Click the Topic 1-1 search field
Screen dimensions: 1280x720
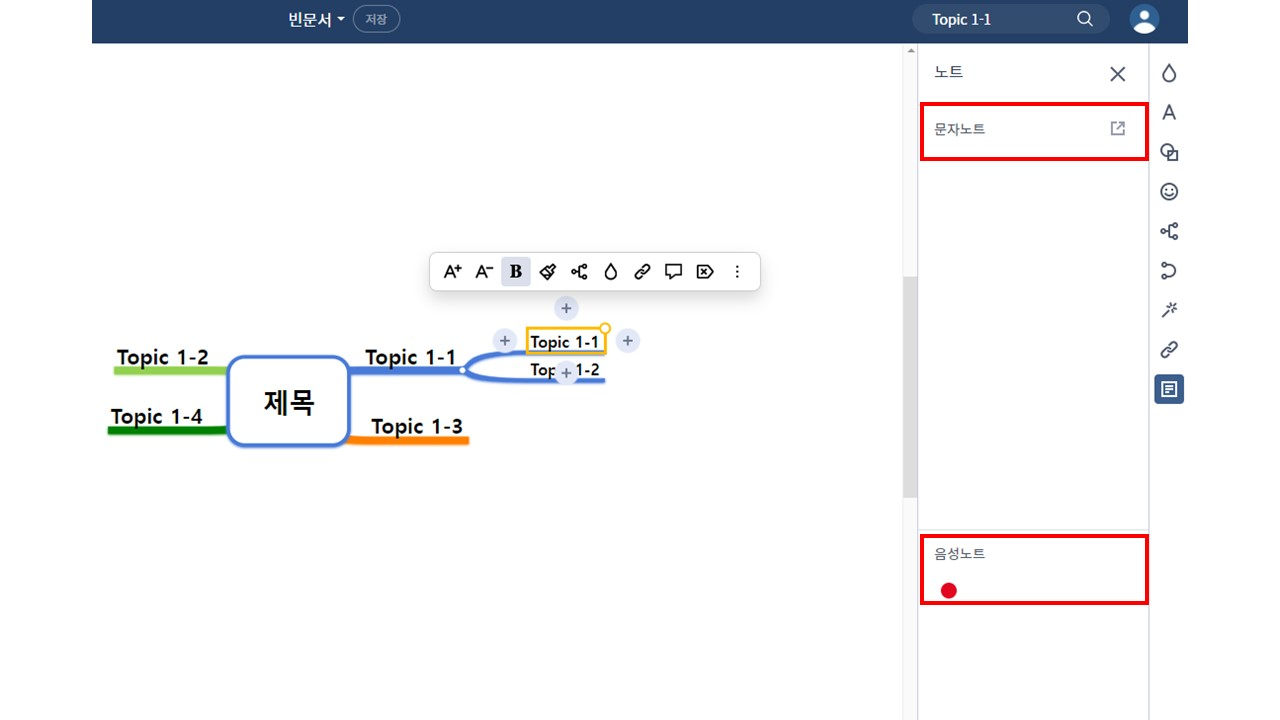tap(1010, 19)
